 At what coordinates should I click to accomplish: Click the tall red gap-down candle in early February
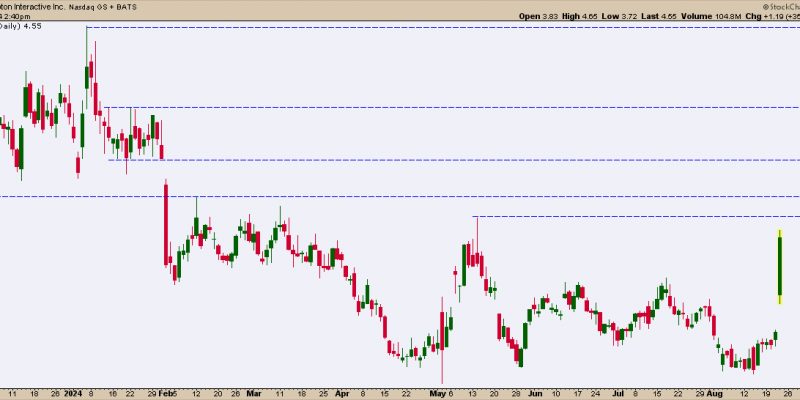(x=166, y=222)
